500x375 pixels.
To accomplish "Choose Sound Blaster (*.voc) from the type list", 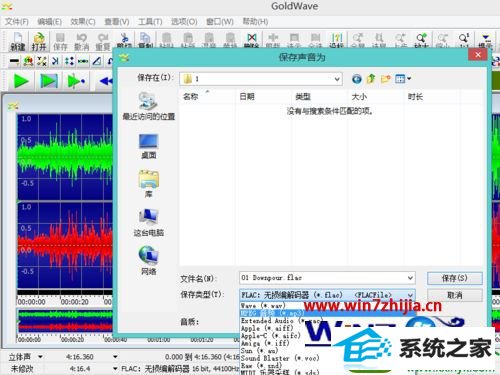I will pos(280,358).
